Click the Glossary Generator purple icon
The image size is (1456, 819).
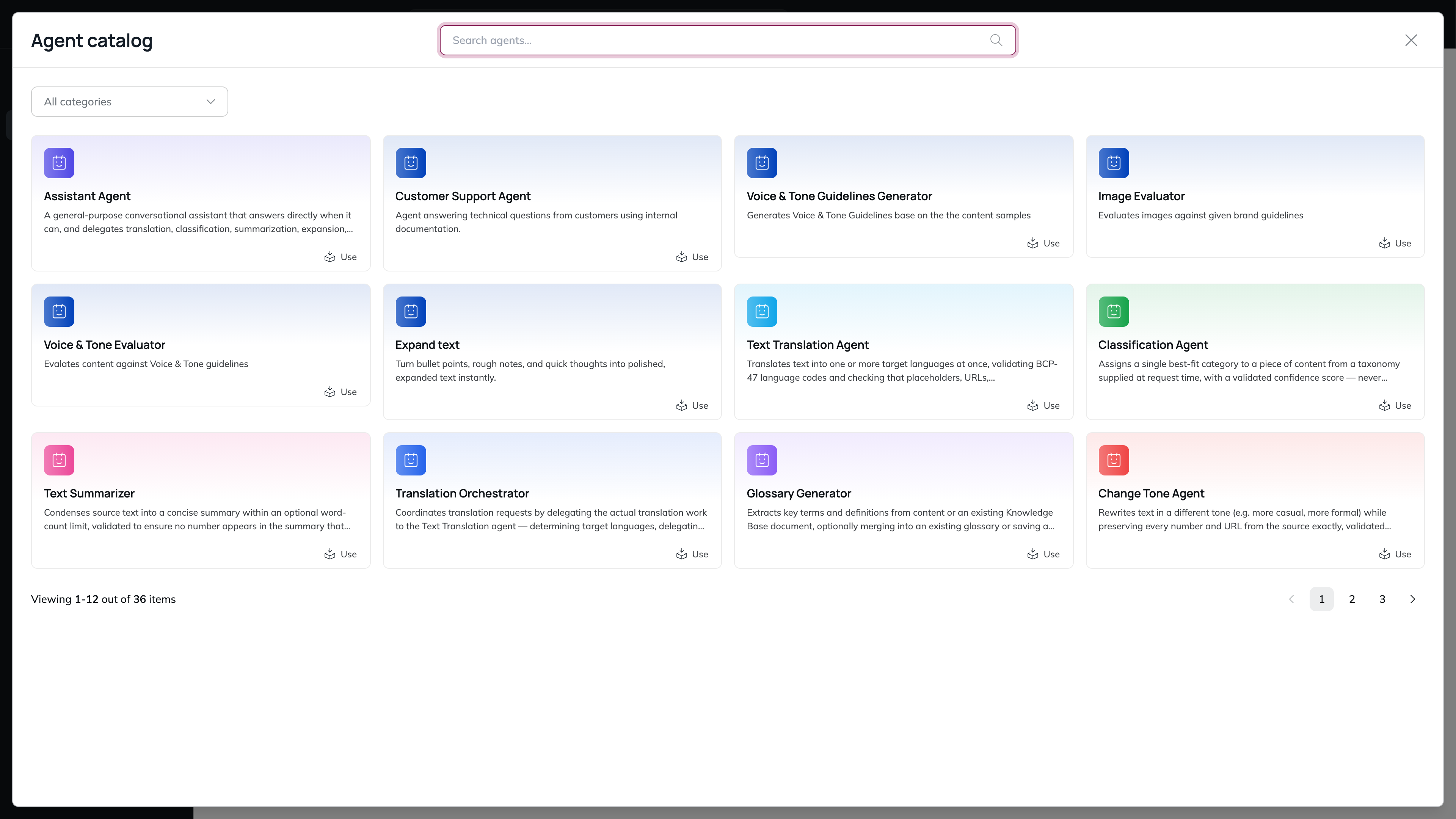click(x=762, y=460)
